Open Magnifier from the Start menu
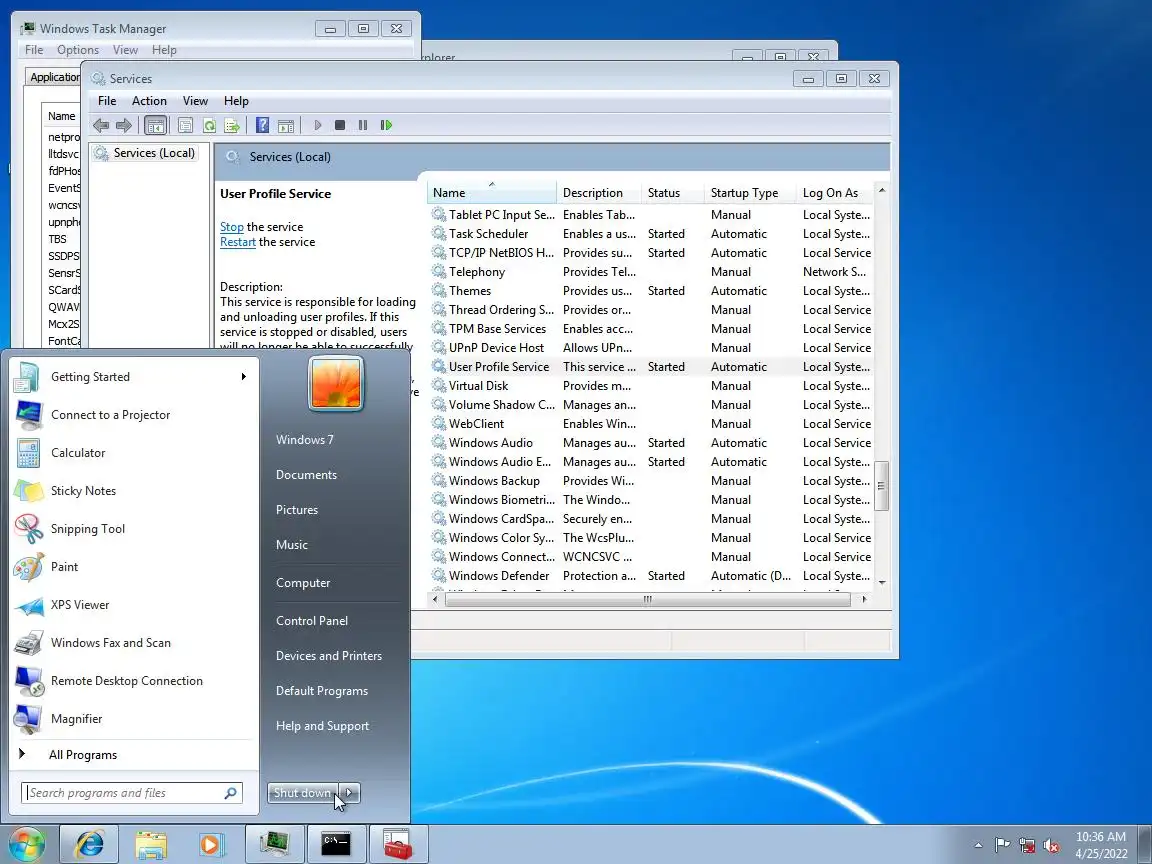Image resolution: width=1152 pixels, height=864 pixels. tap(133, 719)
